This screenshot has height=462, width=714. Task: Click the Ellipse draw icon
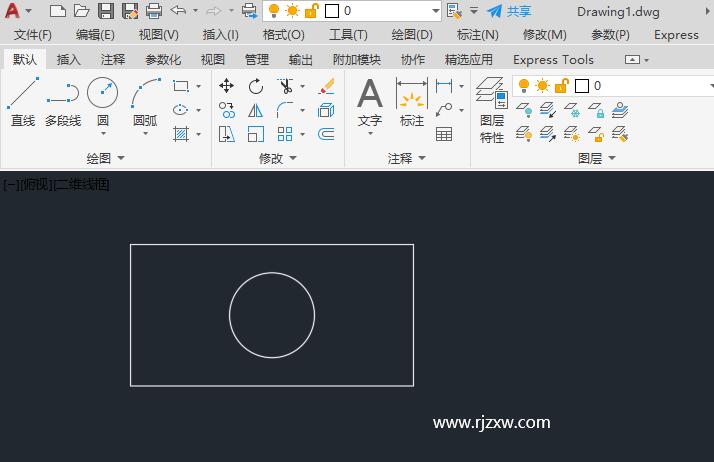click(x=181, y=110)
